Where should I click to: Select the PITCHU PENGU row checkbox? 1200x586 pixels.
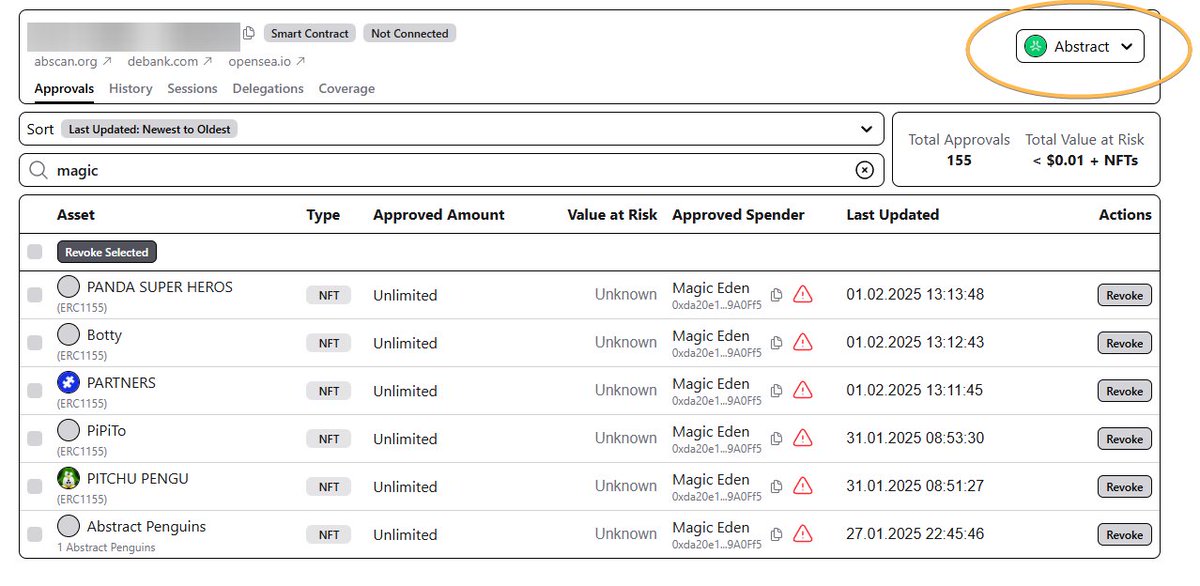[x=35, y=486]
